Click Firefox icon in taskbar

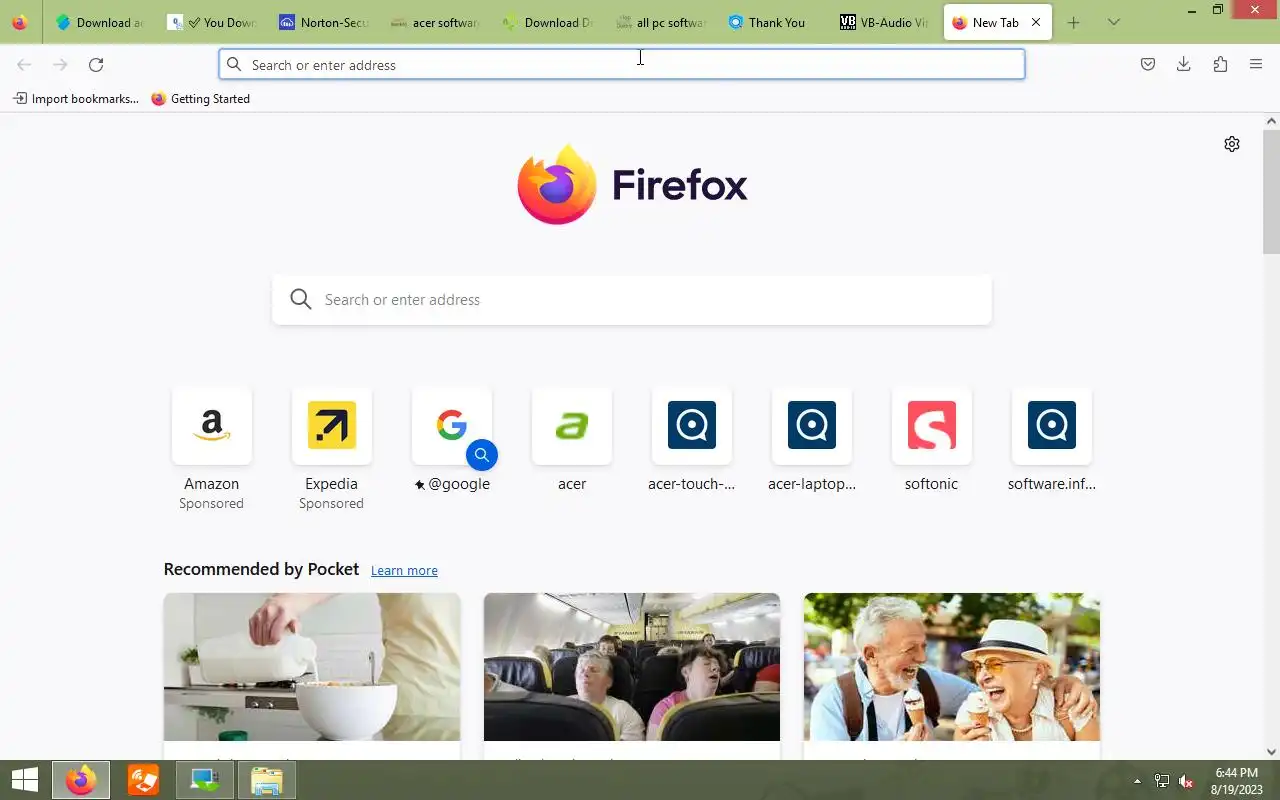pyautogui.click(x=81, y=780)
